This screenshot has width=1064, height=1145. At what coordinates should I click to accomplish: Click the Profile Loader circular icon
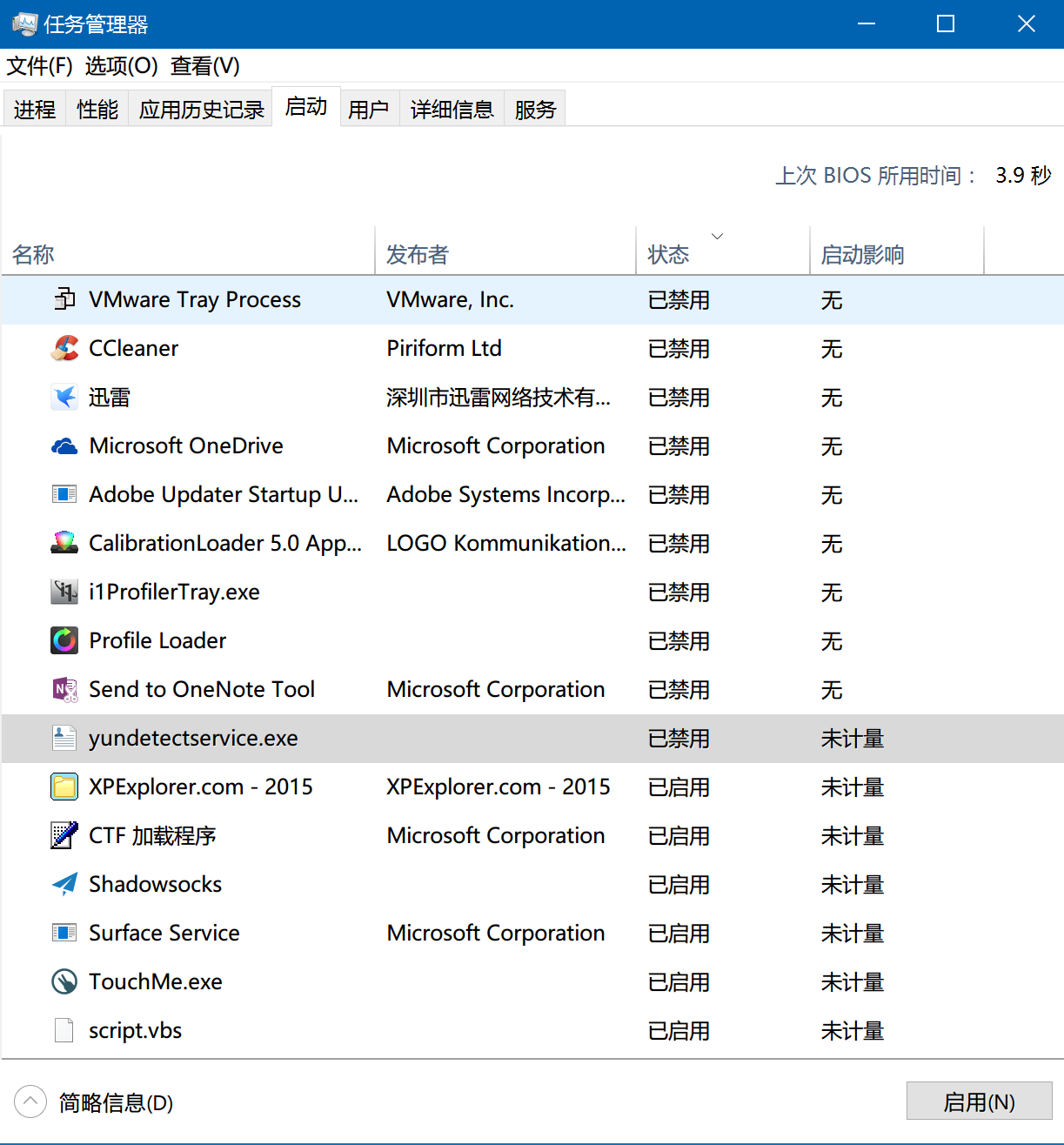coord(64,640)
